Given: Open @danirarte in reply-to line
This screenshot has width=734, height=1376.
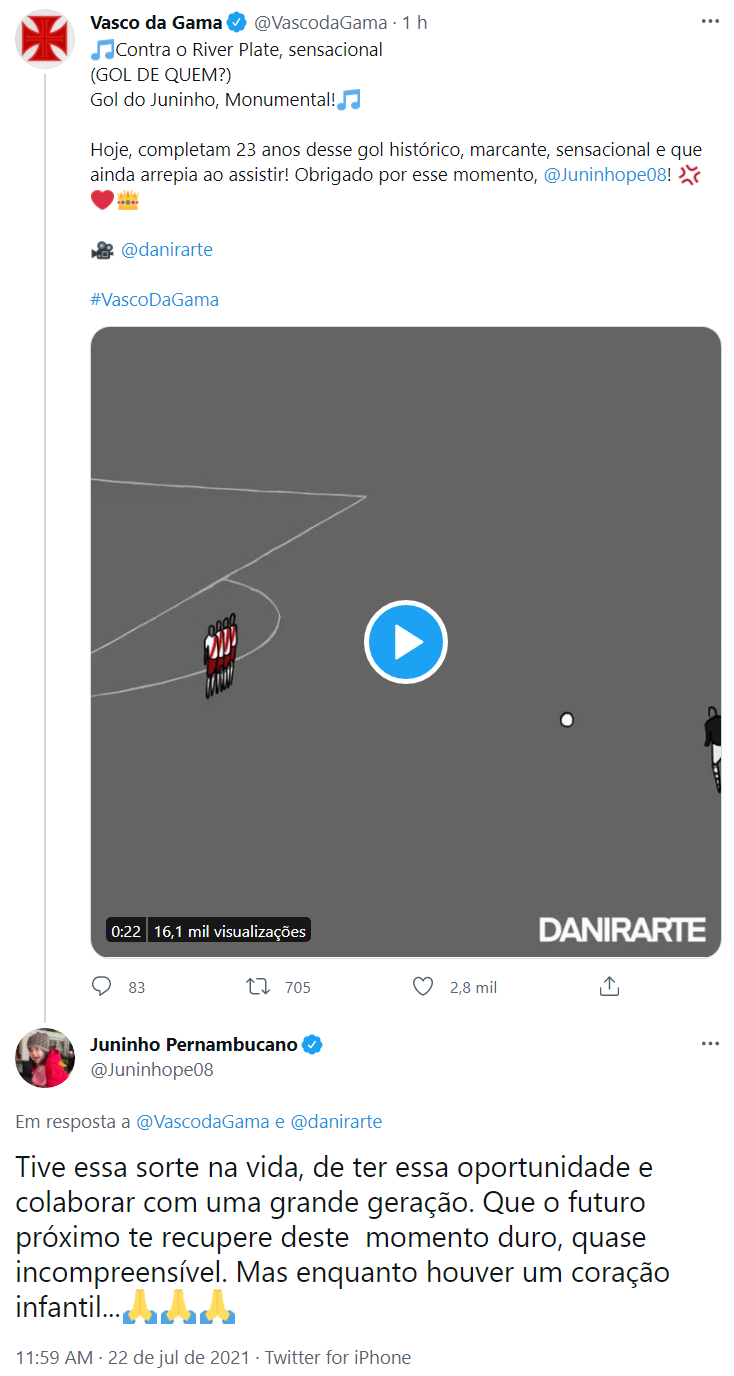Looking at the screenshot, I should point(336,1121).
